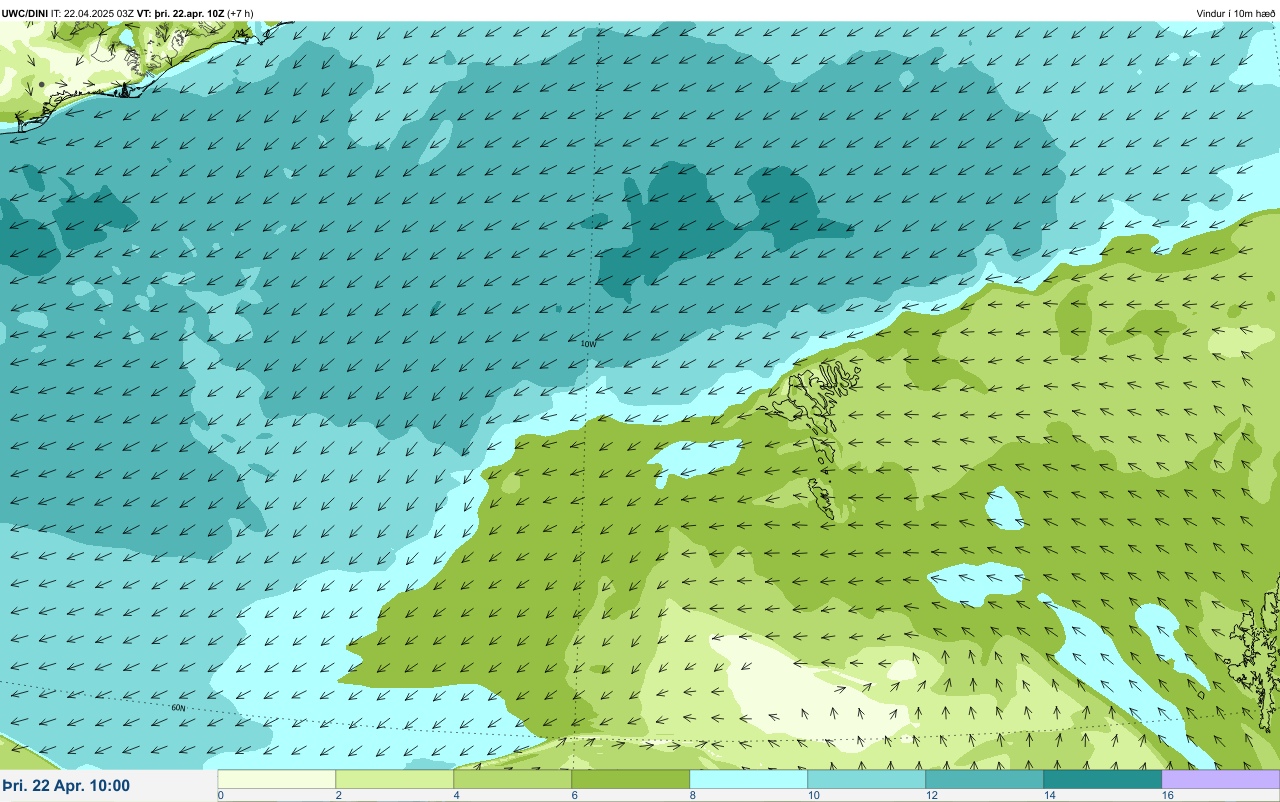
Task: Click the '60N' latitude label on the map
Action: coord(178,707)
